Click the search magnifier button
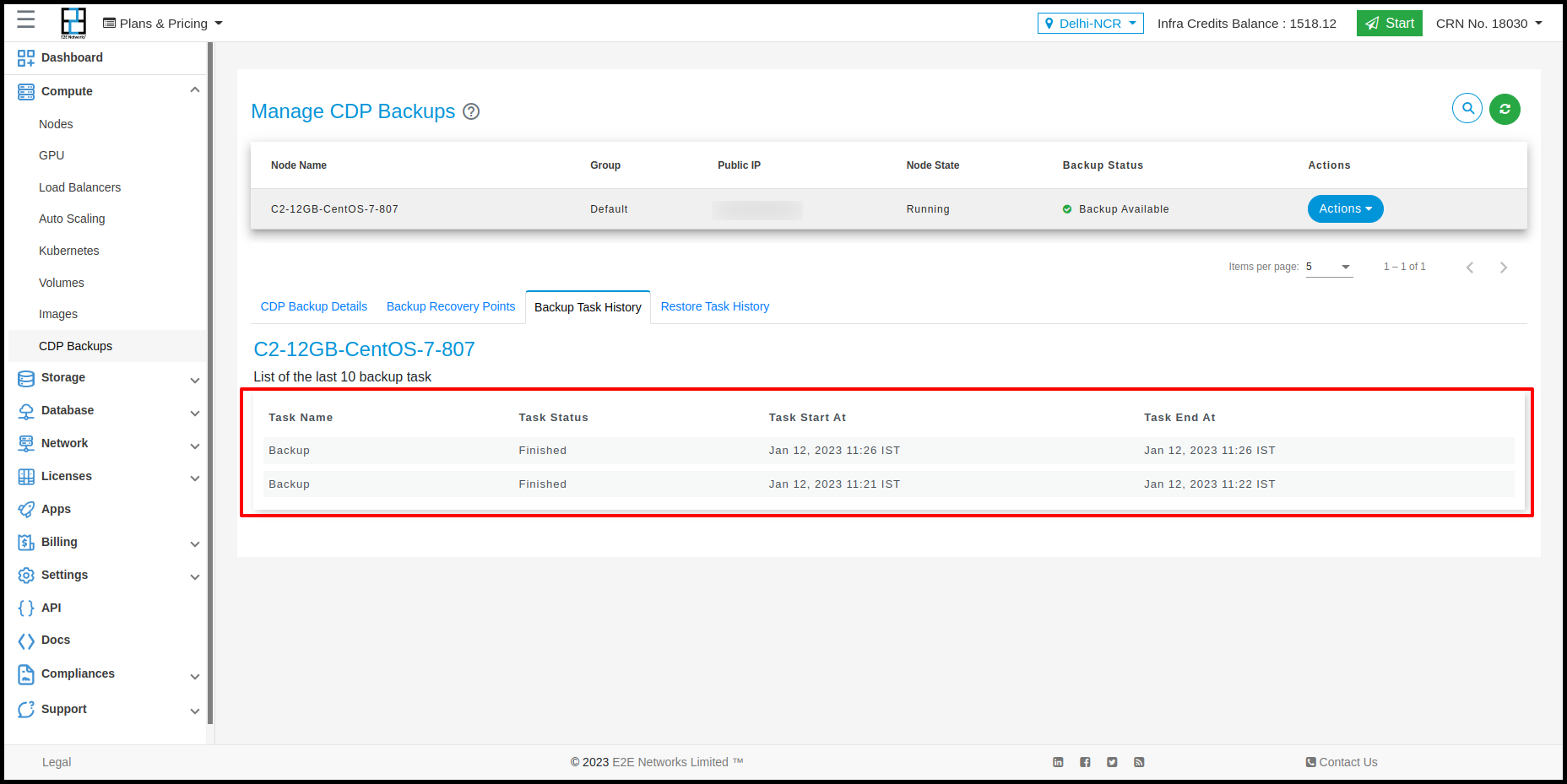 tap(1467, 108)
